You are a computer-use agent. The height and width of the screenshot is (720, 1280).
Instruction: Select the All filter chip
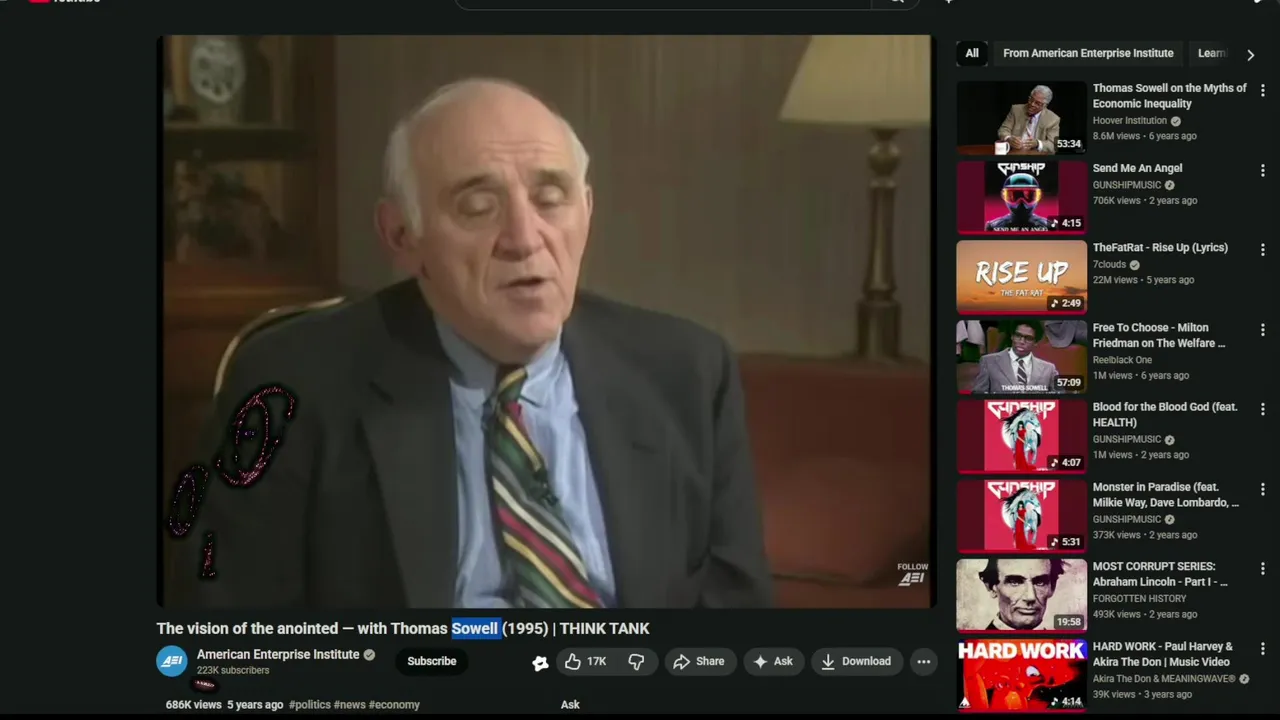(972, 53)
